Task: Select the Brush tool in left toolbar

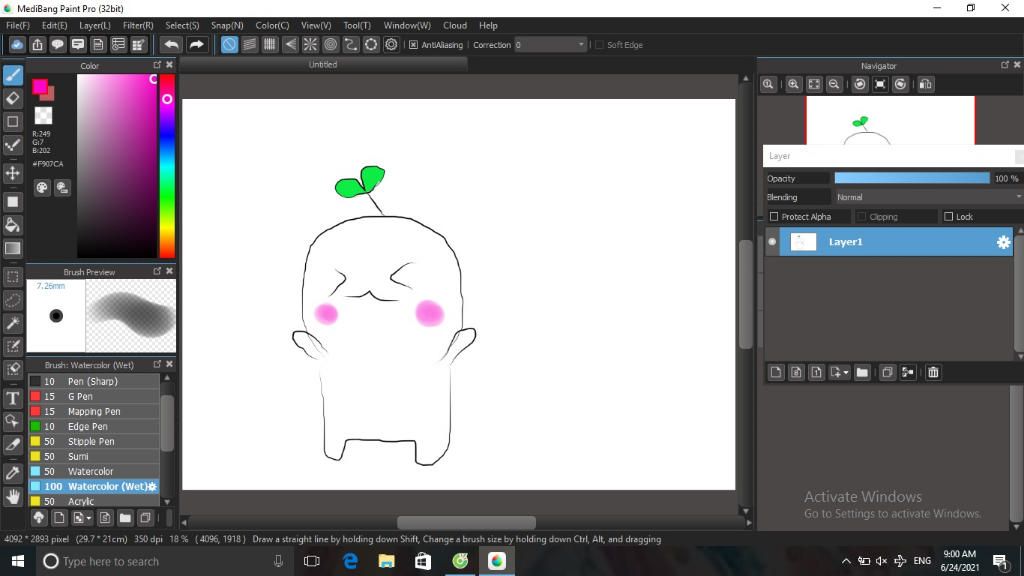Action: tap(13, 75)
